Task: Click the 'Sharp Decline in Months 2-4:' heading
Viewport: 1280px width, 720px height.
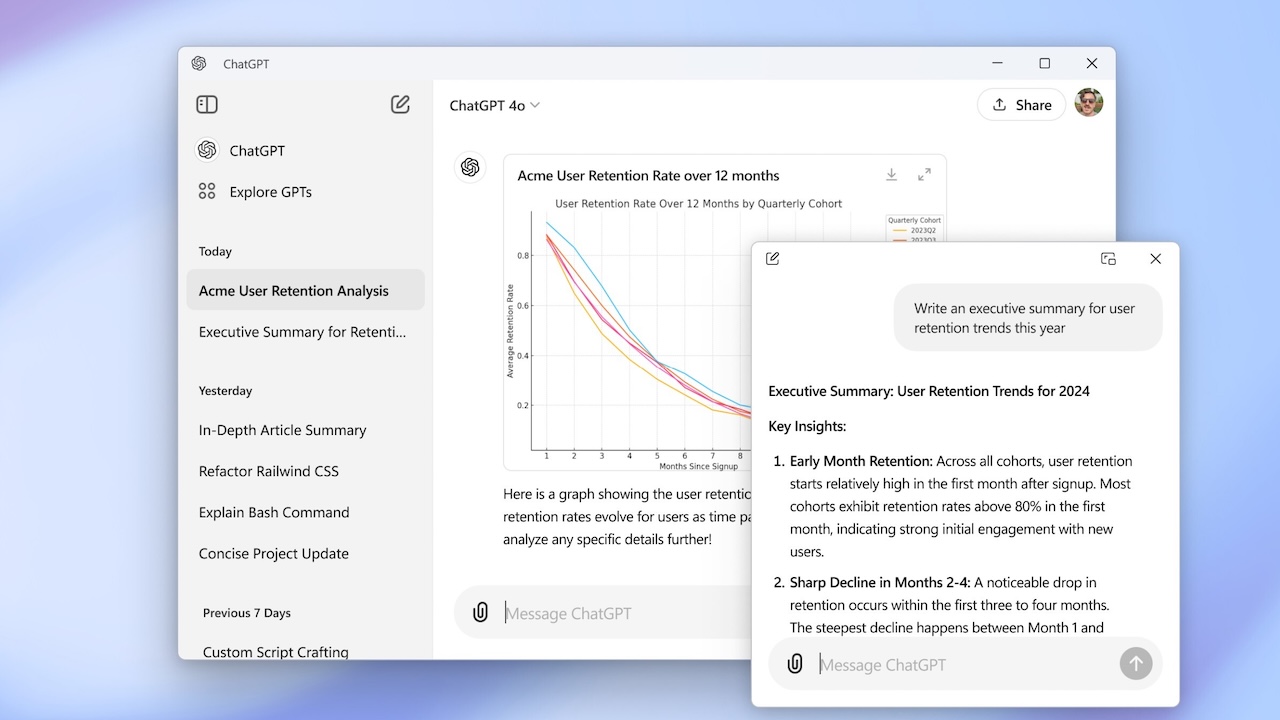Action: (x=880, y=582)
